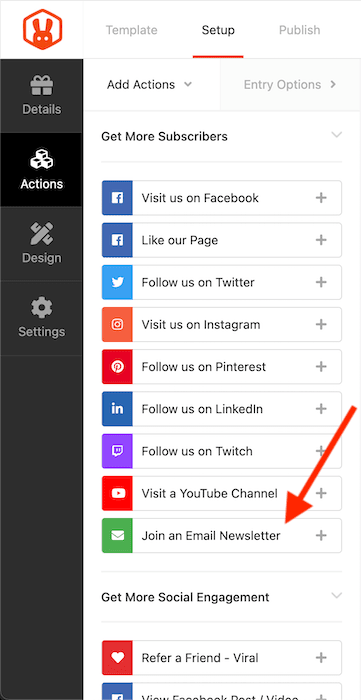
Task: Add Follow us on LinkedIn plus icon
Action: pyautogui.click(x=321, y=409)
